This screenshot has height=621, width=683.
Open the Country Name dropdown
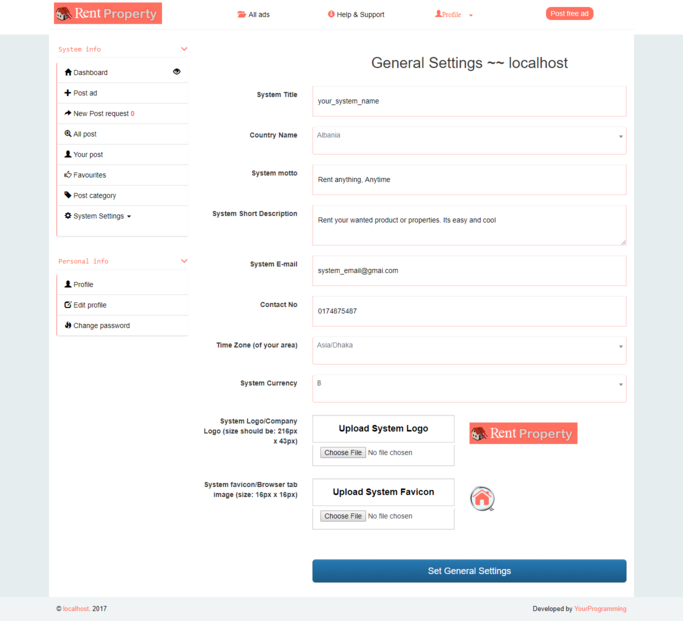(x=469, y=137)
